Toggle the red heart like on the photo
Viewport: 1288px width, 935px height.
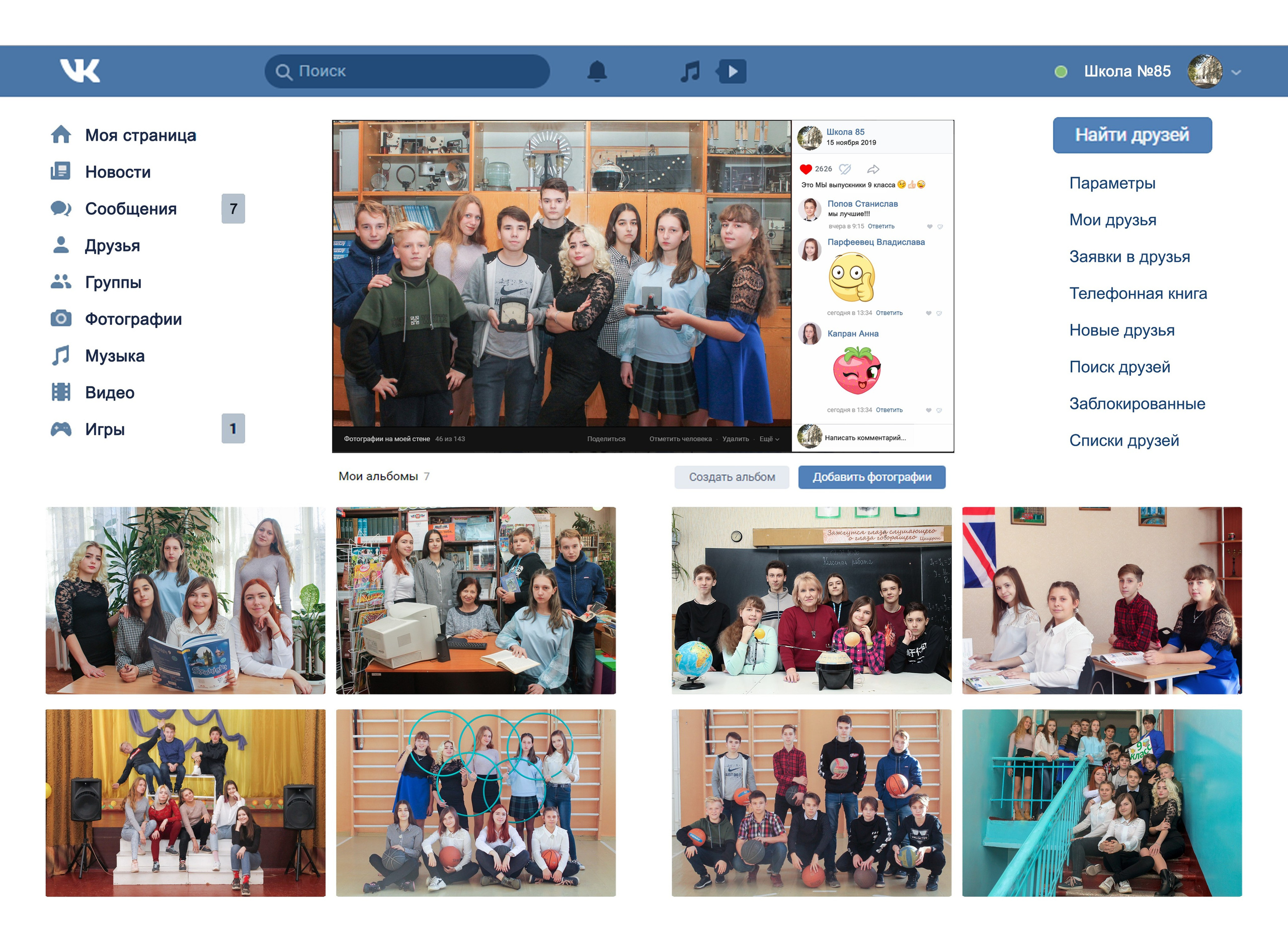click(x=806, y=169)
